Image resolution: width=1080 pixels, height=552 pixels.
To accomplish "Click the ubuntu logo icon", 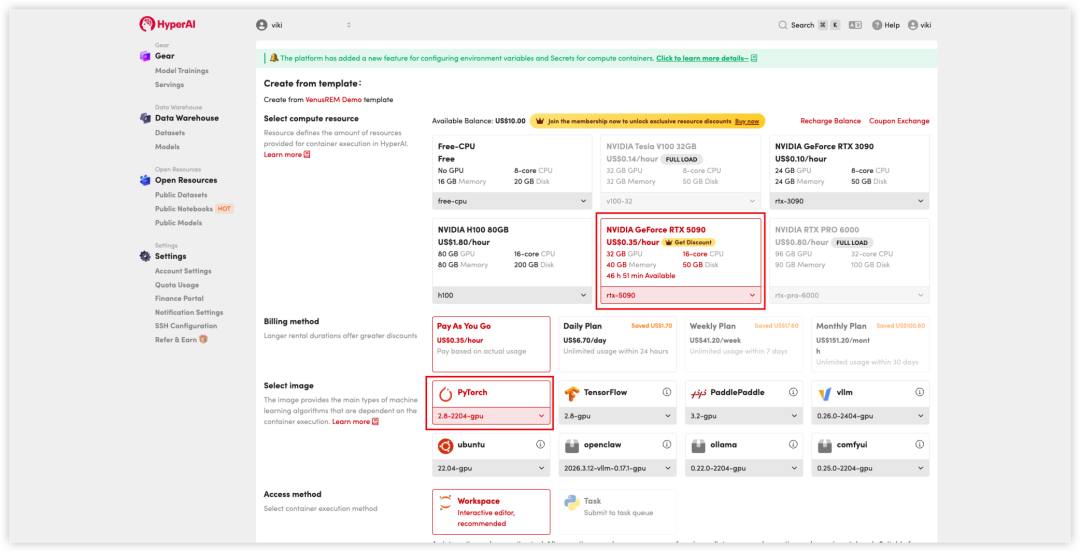I will 446,446.
